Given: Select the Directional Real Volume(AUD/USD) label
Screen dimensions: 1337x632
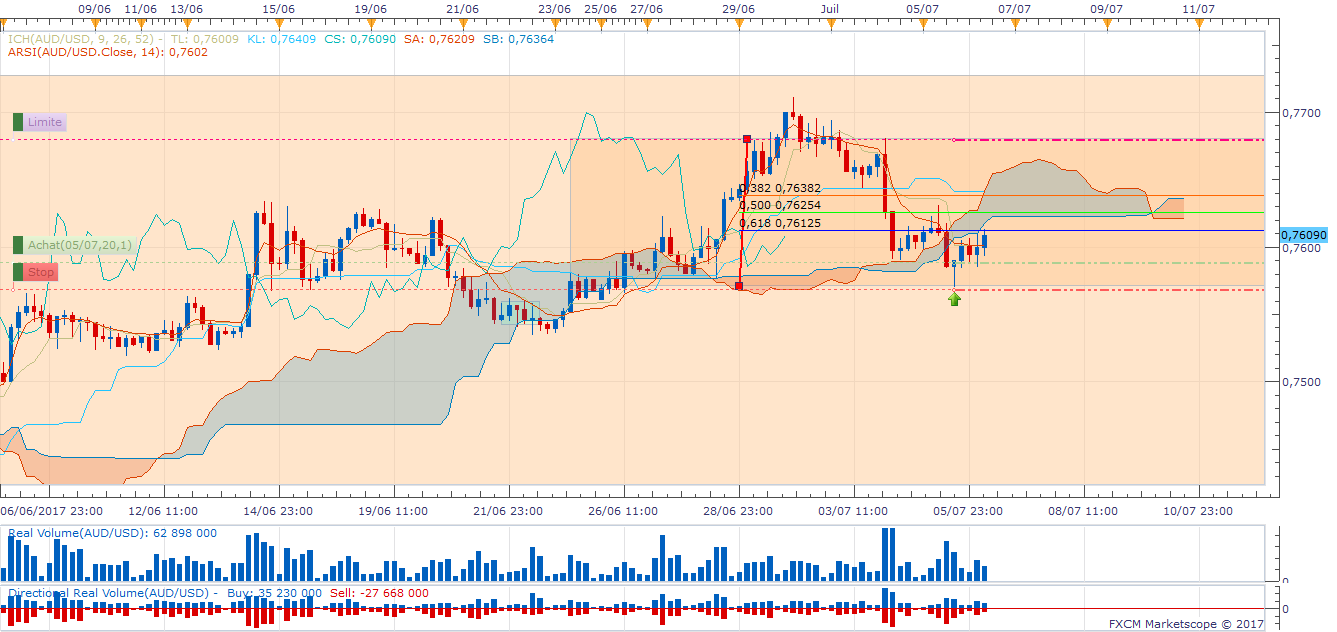Looking at the screenshot, I should click(109, 593).
